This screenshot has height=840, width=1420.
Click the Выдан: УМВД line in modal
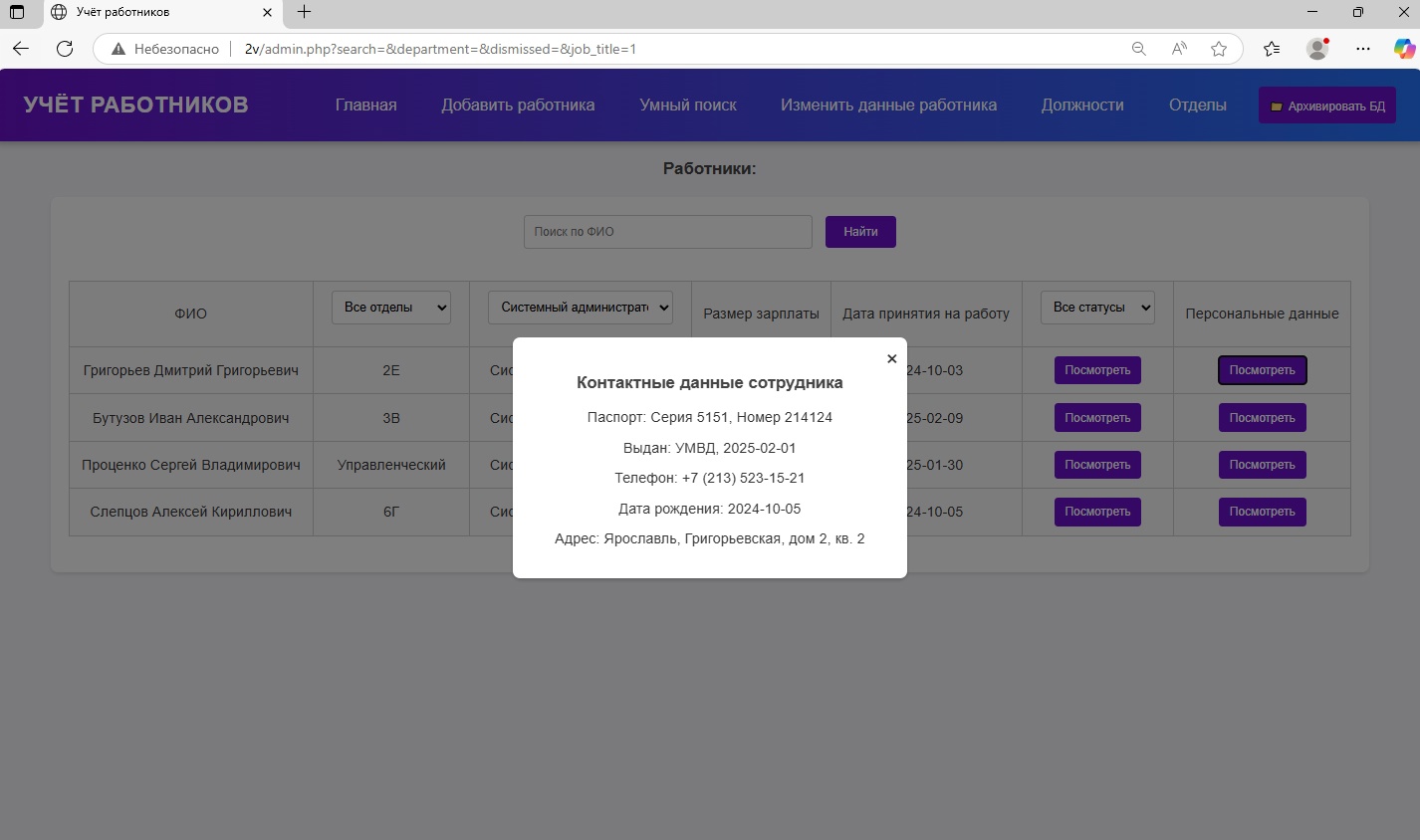pos(710,448)
